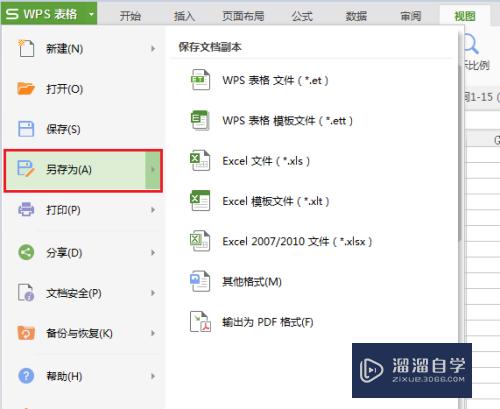Click the Other formats document icon
The image size is (500, 409).
point(200,281)
